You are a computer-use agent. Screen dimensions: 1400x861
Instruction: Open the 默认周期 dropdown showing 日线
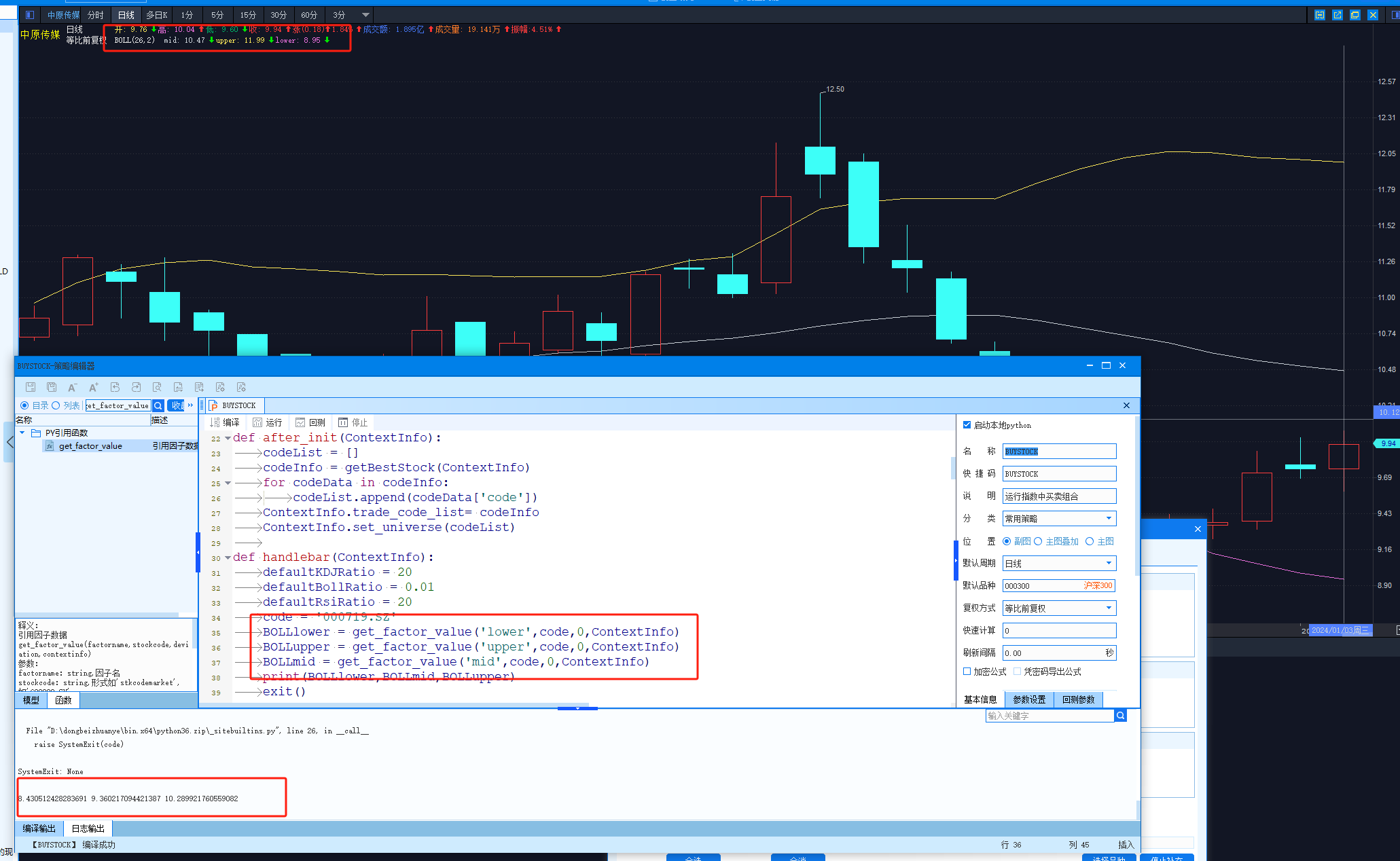click(x=1059, y=564)
